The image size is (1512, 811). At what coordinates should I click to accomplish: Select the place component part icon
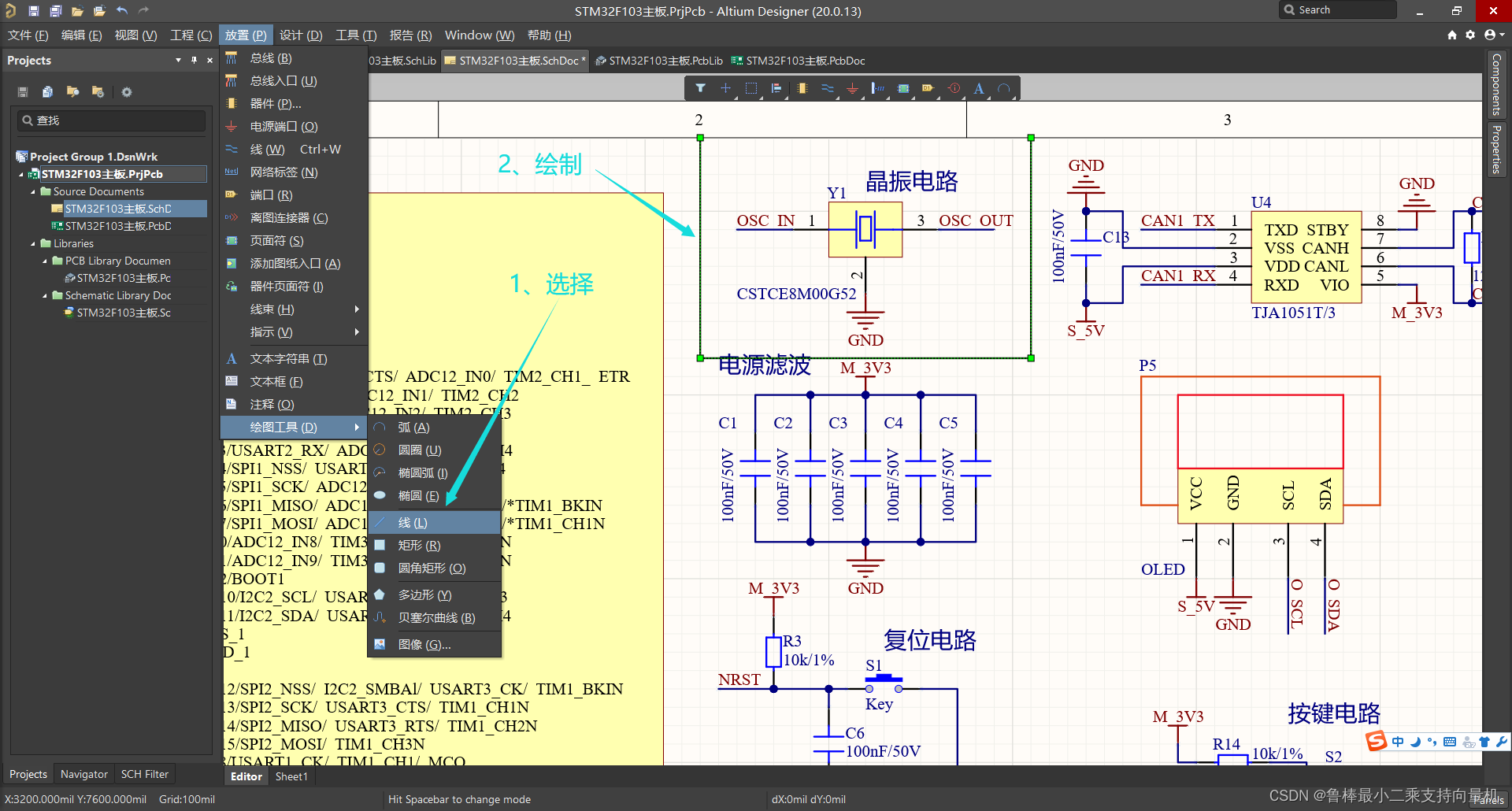[802, 88]
